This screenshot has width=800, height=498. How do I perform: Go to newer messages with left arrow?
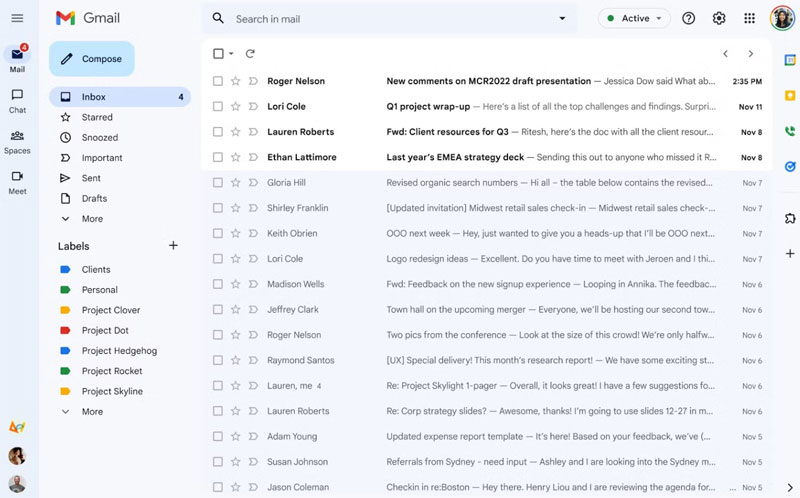click(x=725, y=54)
